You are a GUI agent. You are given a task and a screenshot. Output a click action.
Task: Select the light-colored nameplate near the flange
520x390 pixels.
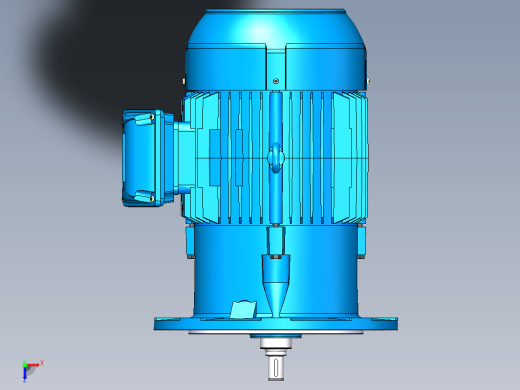pos(244,309)
